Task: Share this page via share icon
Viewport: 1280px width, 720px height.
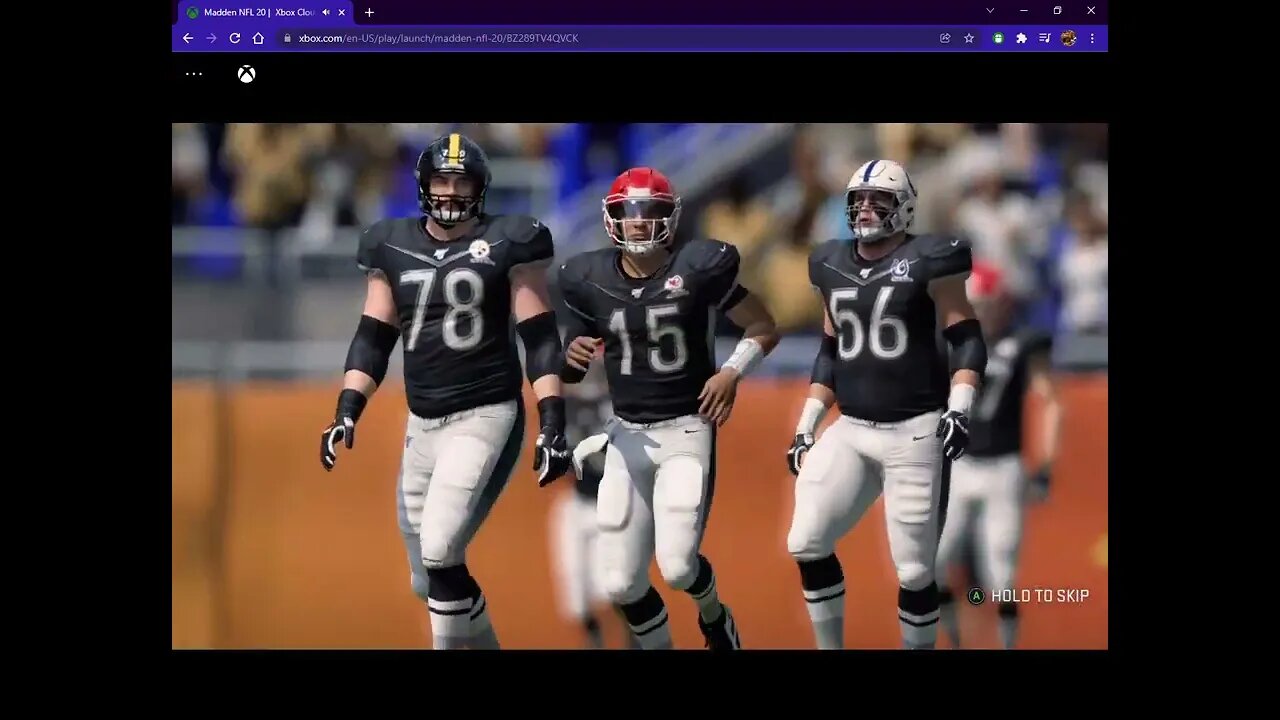Action: pos(945,38)
